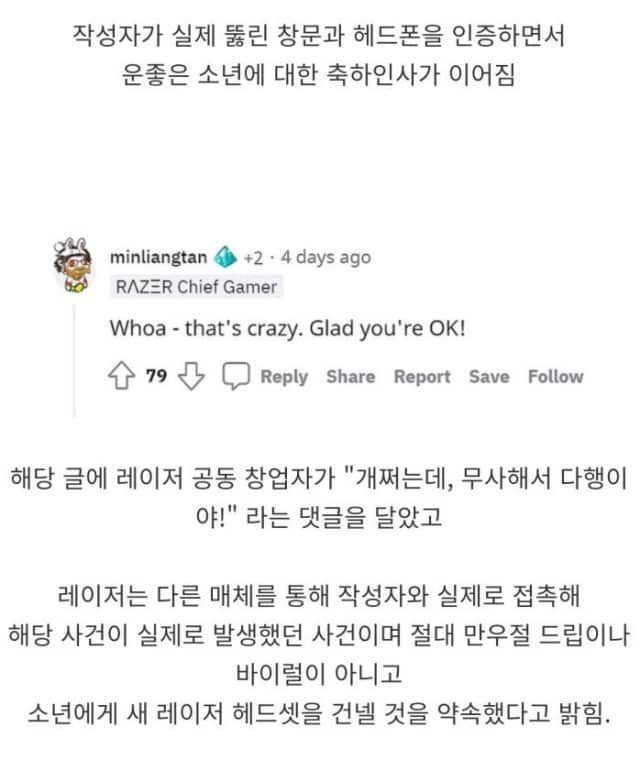Click the 'Whoa - that's crazy' comment text
The height and width of the screenshot is (760, 640).
tap(288, 329)
